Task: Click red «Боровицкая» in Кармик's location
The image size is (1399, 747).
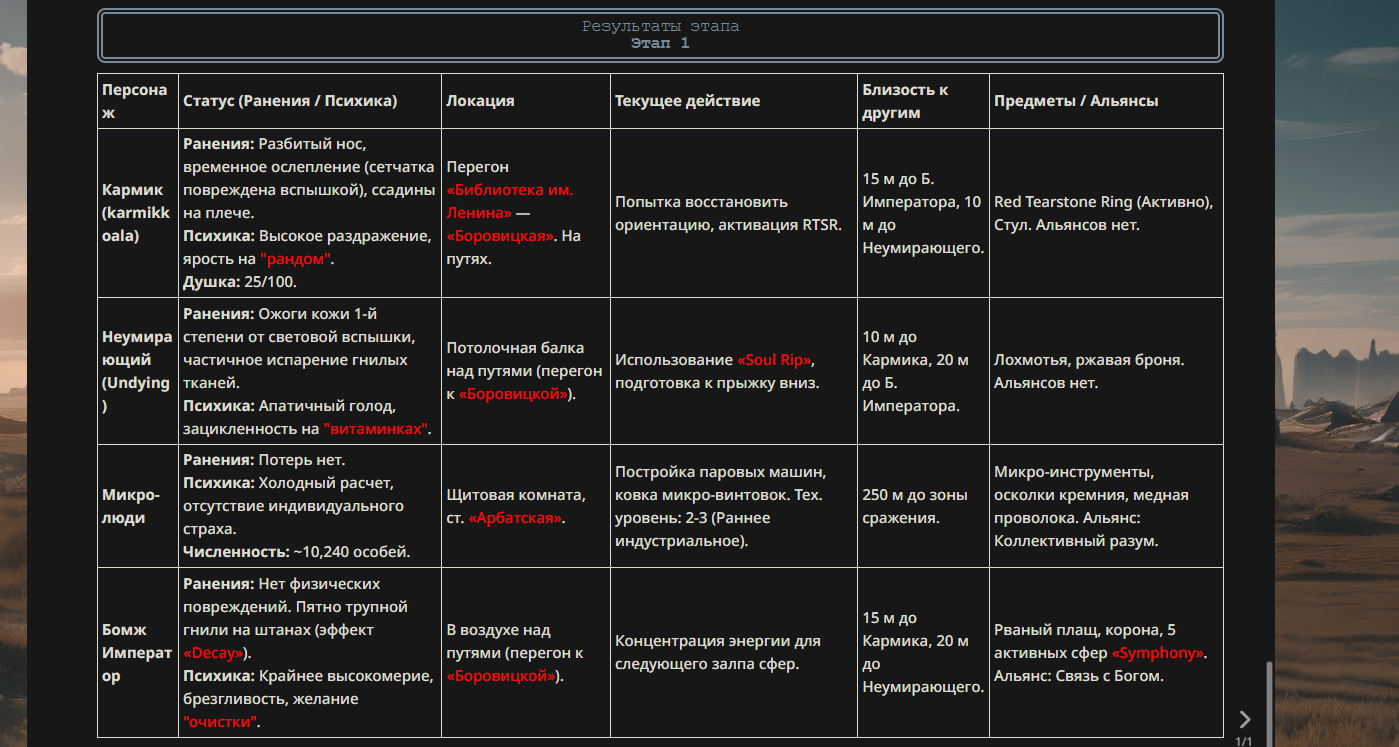Action: pos(500,236)
